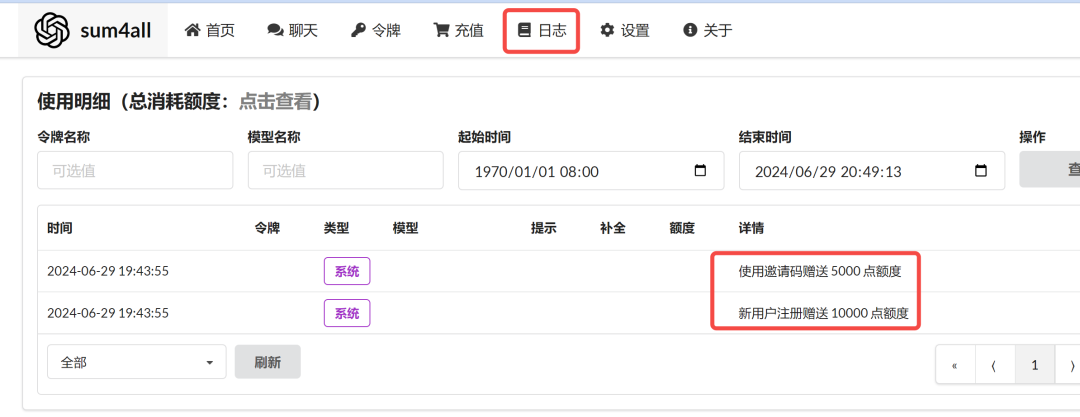Screen dimensions: 1080x417
Task: Click the timestamp in the 新用户注册 row
Action: click(108, 313)
